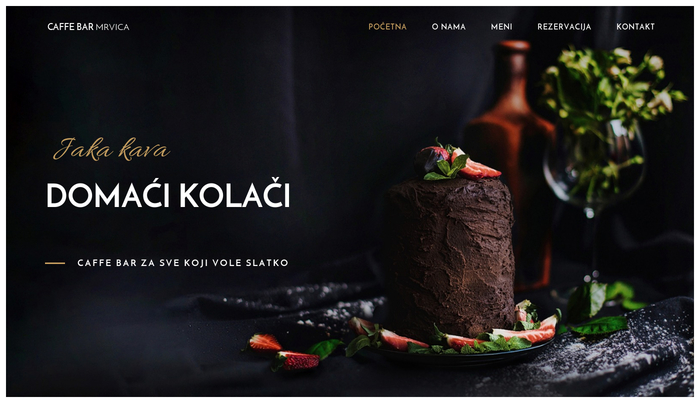Click the strawberry garnish on top of cake
Viewport: 700px width, 400px height.
458,164
